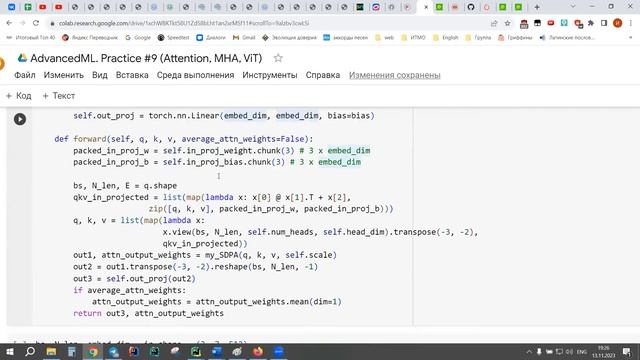Viewport: 640px width, 360px height.
Task: Open the Вставка menu
Action: [132, 75]
